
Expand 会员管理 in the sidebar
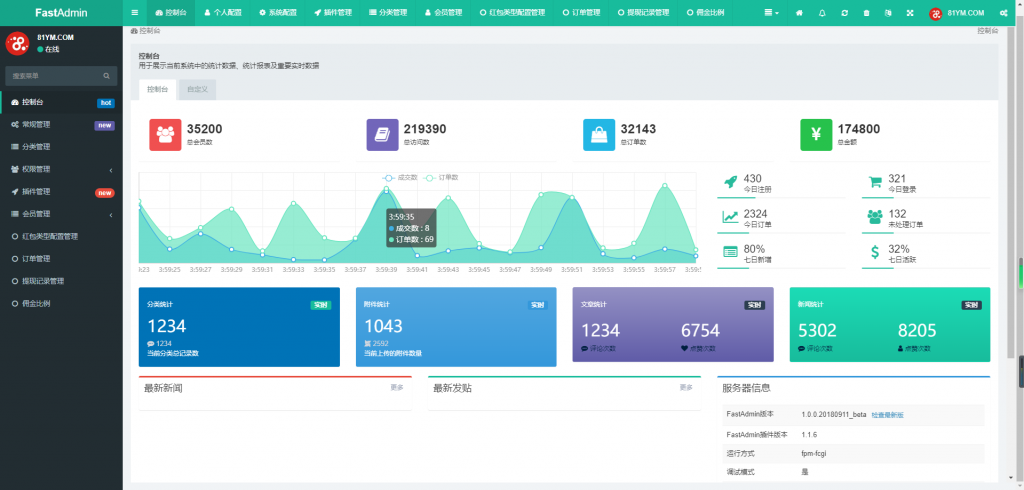click(x=58, y=214)
